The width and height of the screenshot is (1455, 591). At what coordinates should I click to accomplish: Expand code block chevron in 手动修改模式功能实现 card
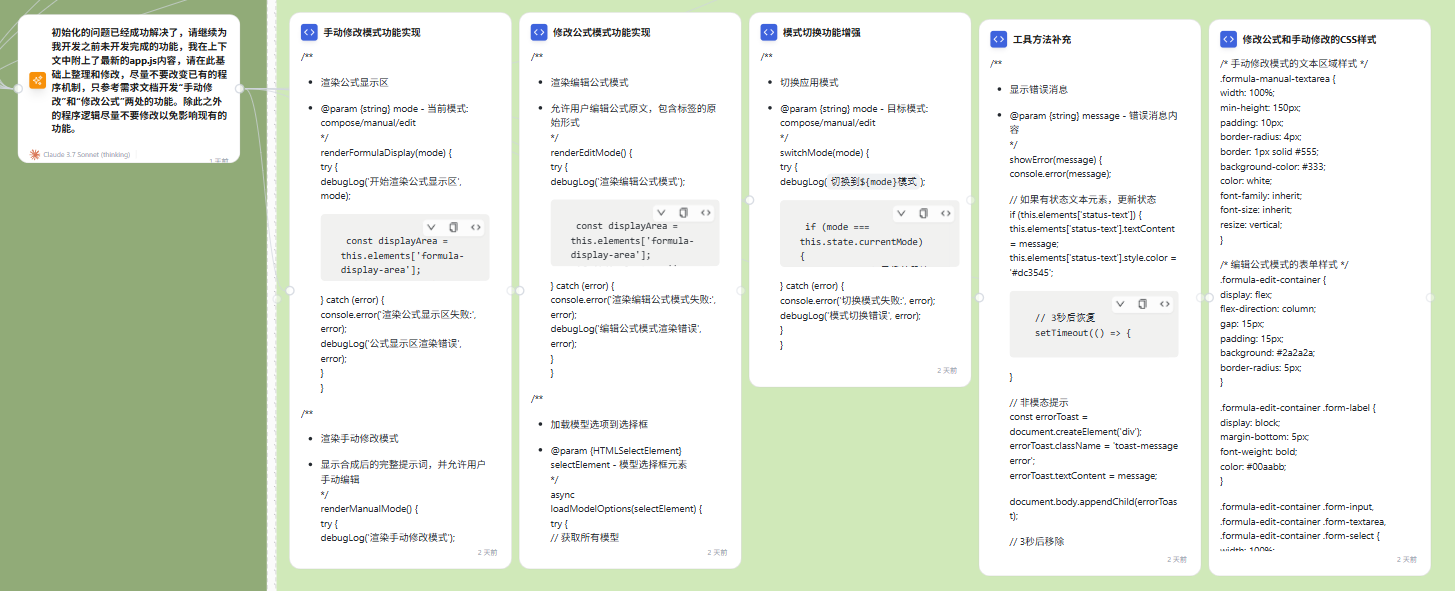tap(431, 227)
